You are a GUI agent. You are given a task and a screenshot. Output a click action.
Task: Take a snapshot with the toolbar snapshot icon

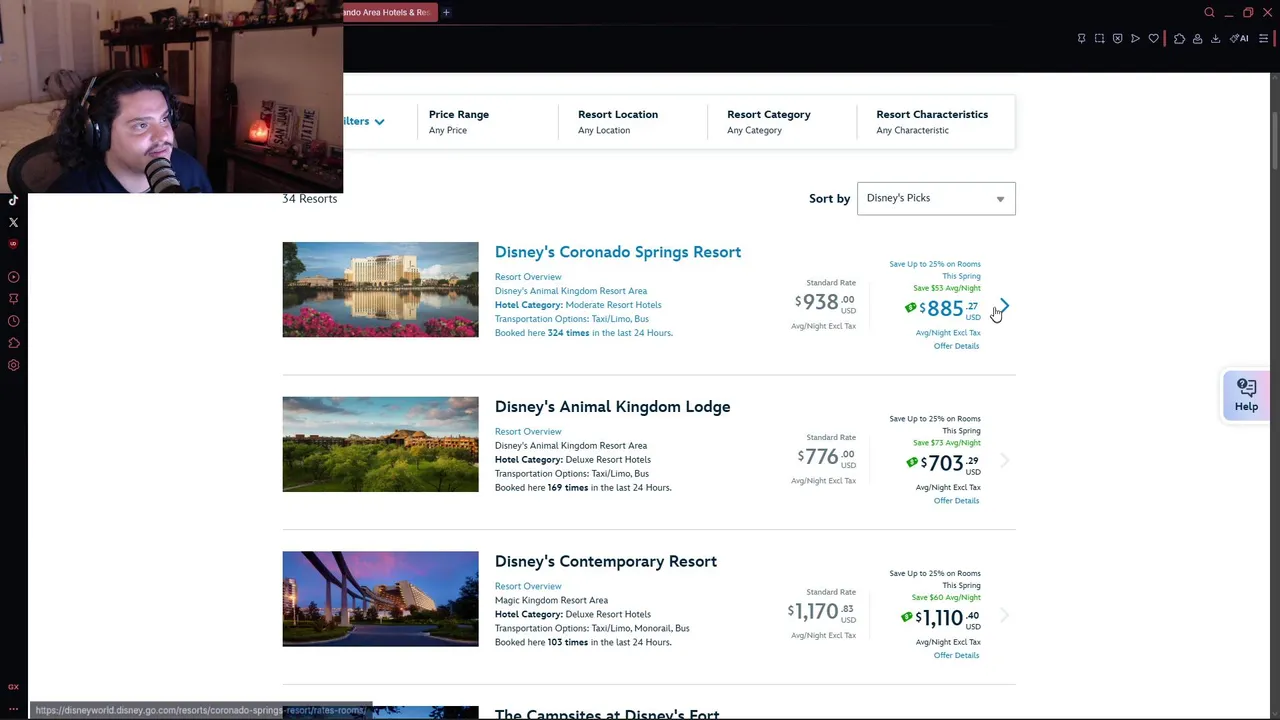[1099, 38]
